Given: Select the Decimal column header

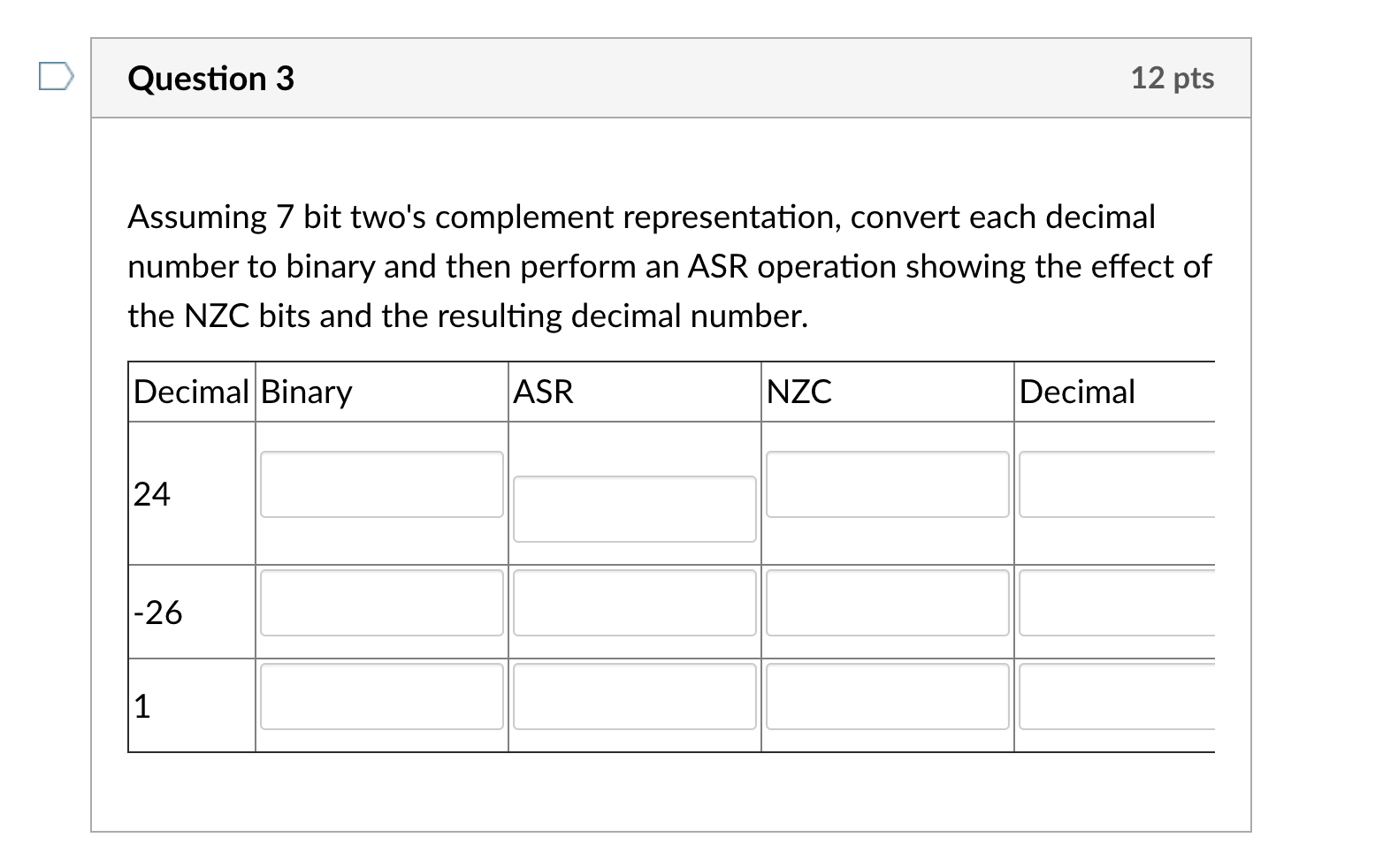Looking at the screenshot, I should 191,391.
